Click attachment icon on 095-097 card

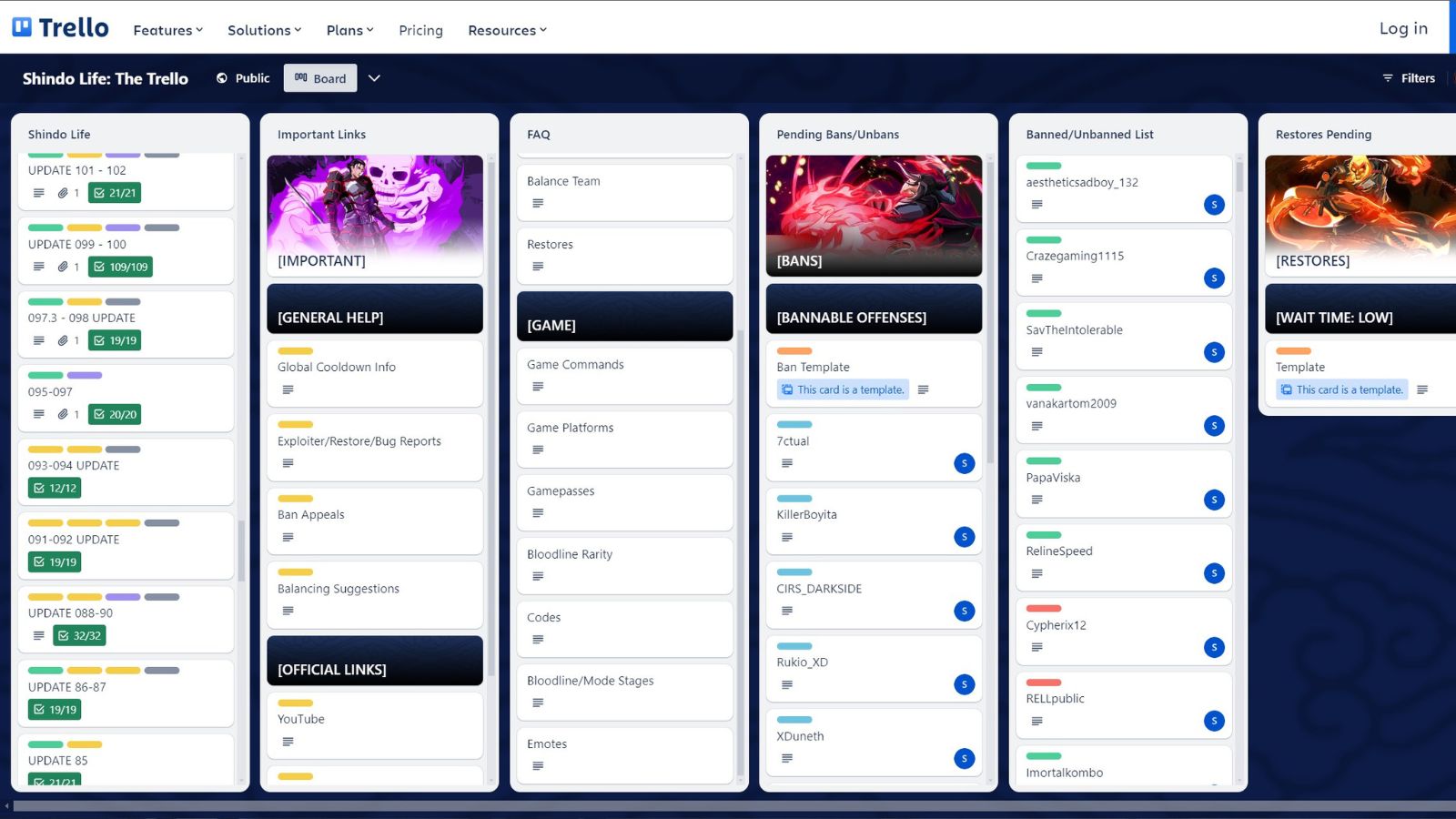(x=63, y=414)
